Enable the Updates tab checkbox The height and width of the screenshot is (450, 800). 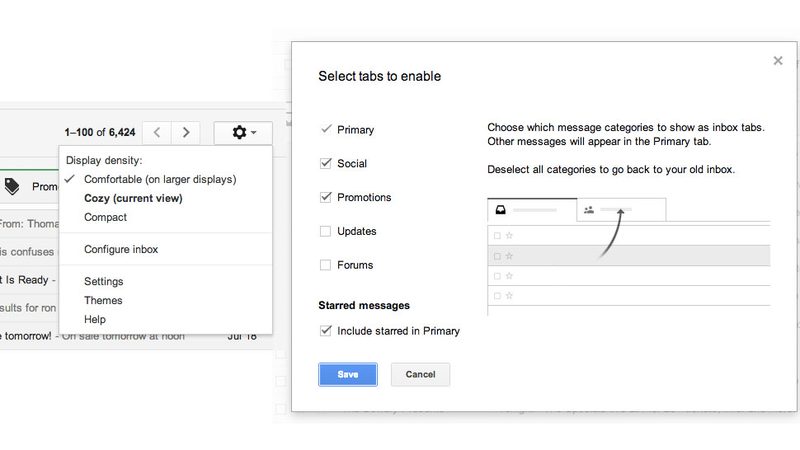326,231
